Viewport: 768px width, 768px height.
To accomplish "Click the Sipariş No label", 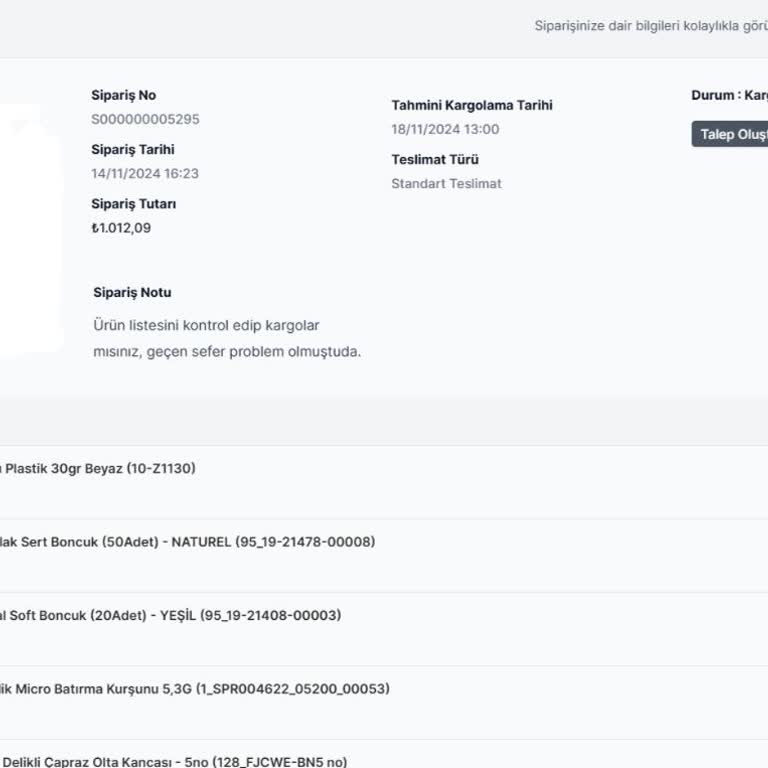I will [123, 95].
